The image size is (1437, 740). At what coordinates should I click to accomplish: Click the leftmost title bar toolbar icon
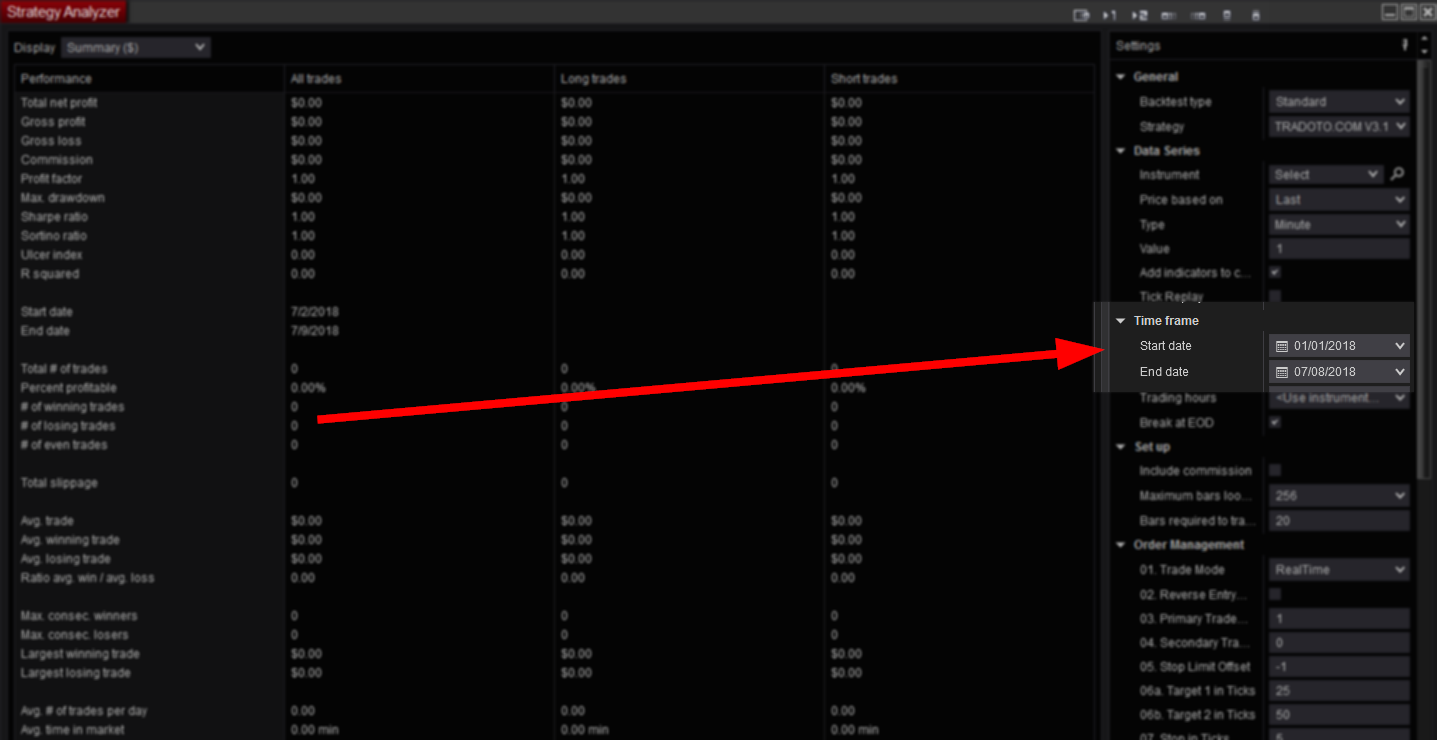[x=1080, y=15]
